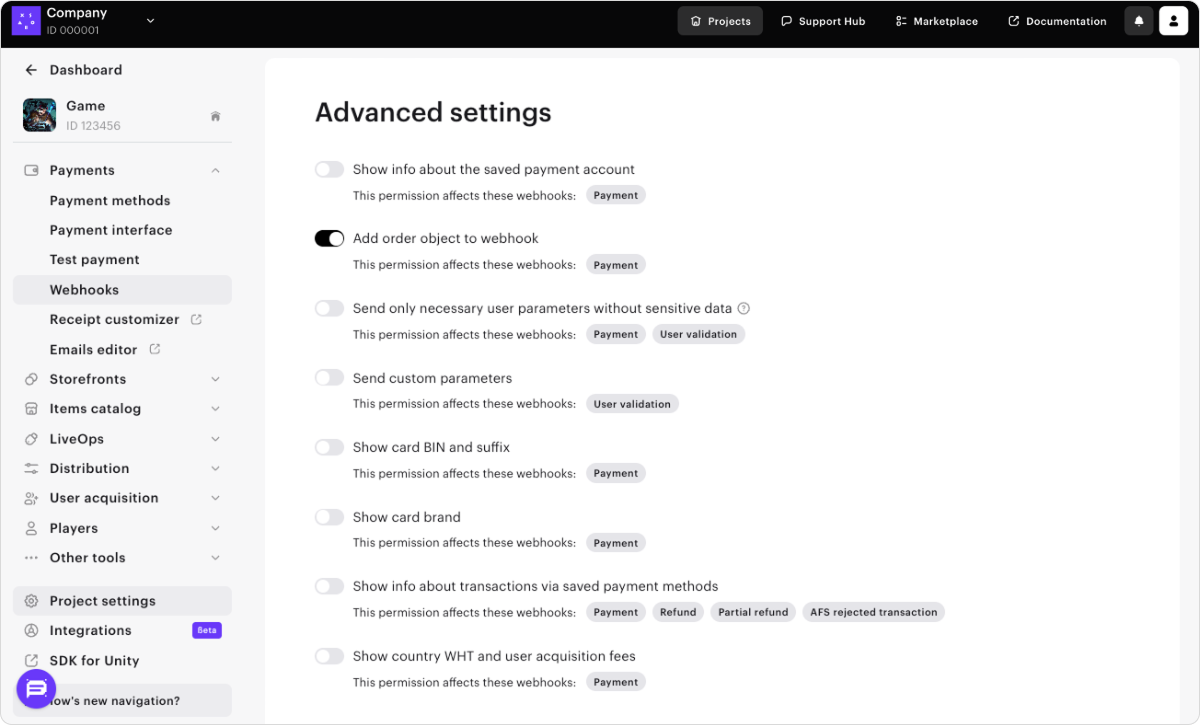Click the help icon after sensitive data option
The image size is (1200, 725).
tap(743, 308)
